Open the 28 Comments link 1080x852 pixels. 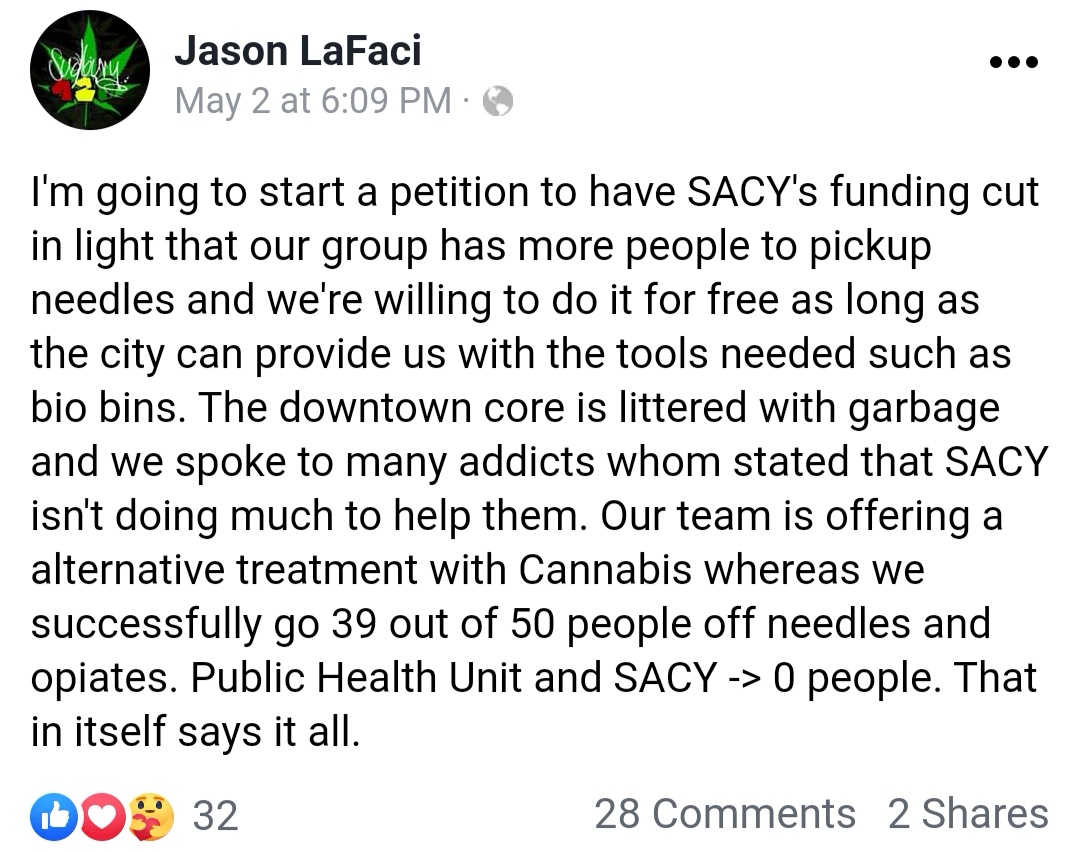pyautogui.click(x=725, y=815)
